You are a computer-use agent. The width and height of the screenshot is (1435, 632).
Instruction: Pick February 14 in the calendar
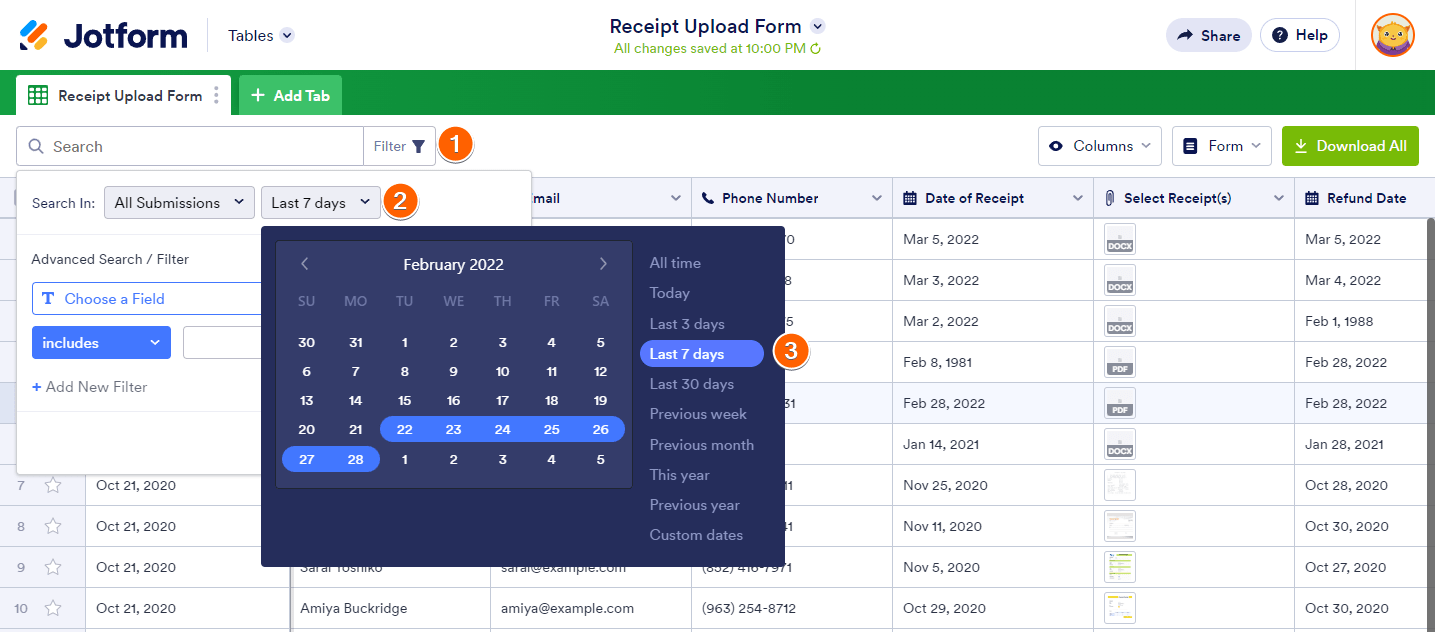(x=355, y=400)
